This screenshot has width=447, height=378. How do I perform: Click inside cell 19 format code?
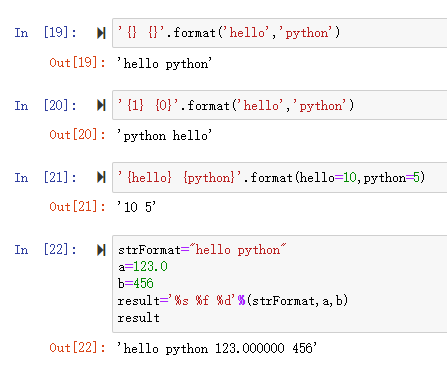[280, 33]
